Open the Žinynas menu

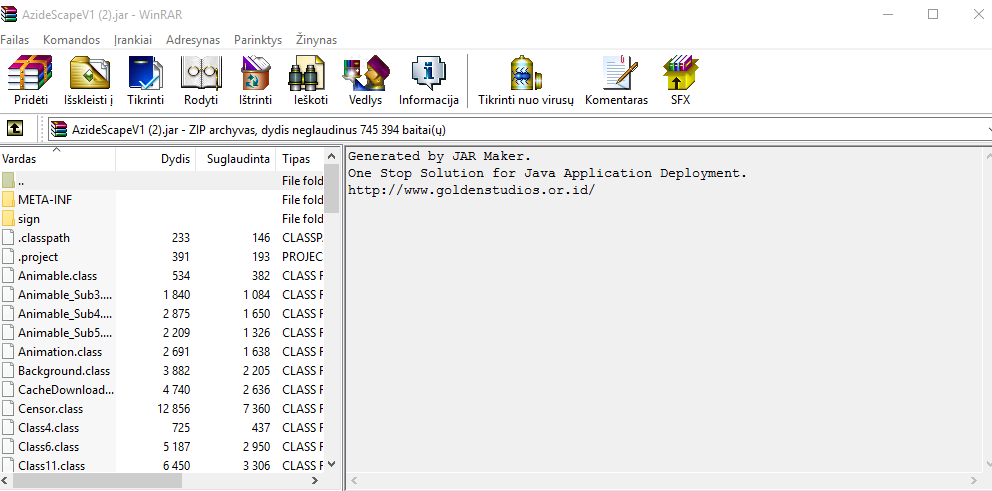[316, 40]
